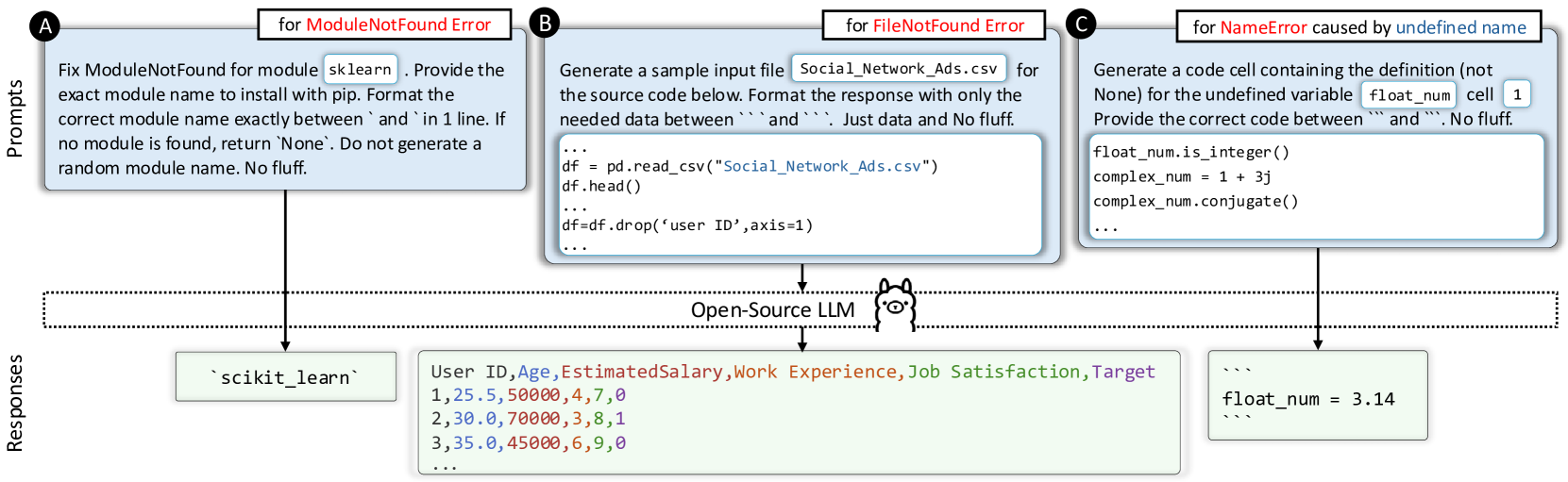
Task: Click the vertical Prompts label
Action: [x=14, y=118]
